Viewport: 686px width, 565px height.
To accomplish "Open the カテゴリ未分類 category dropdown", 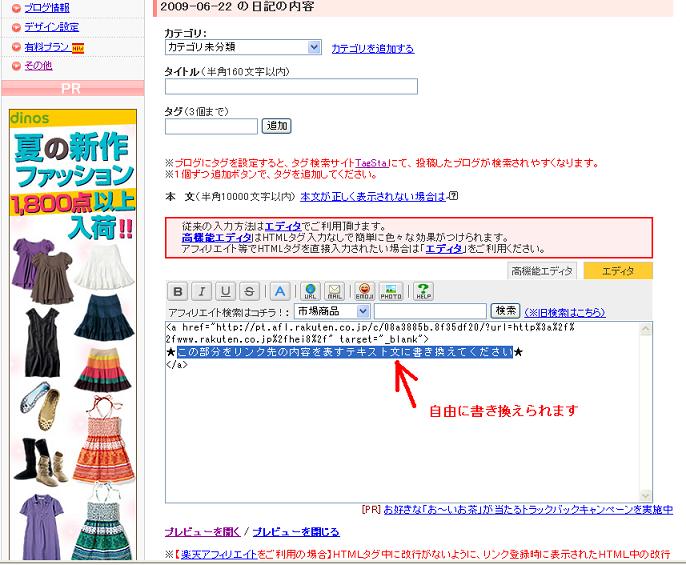I will pyautogui.click(x=243, y=47).
